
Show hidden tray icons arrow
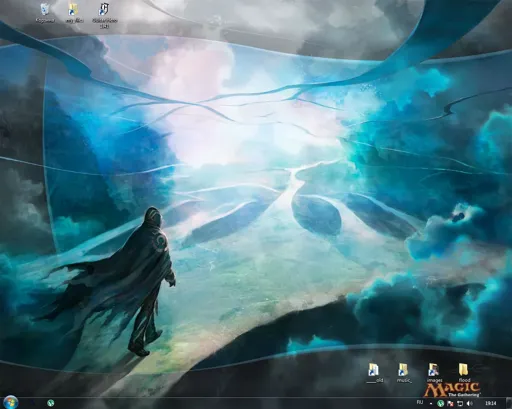[x=431, y=403]
